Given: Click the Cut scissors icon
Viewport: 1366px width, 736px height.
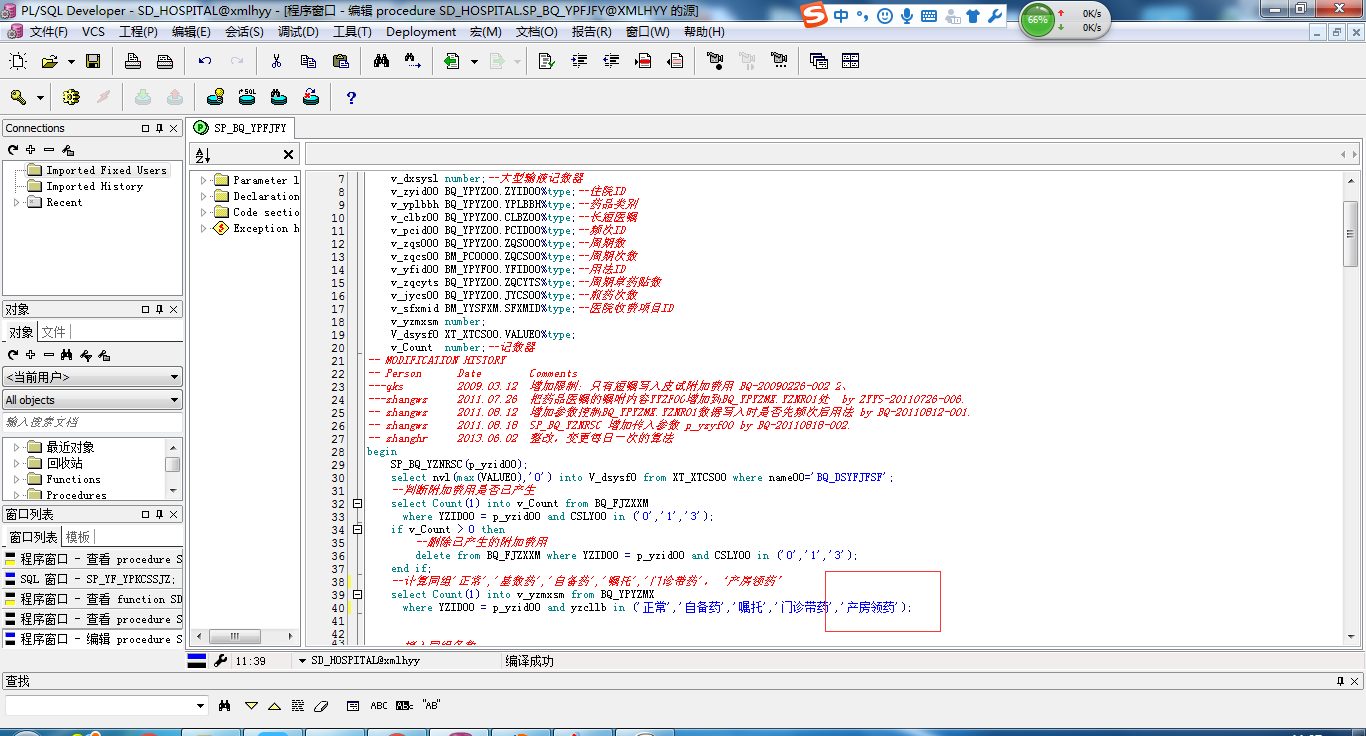Looking at the screenshot, I should (x=276, y=62).
